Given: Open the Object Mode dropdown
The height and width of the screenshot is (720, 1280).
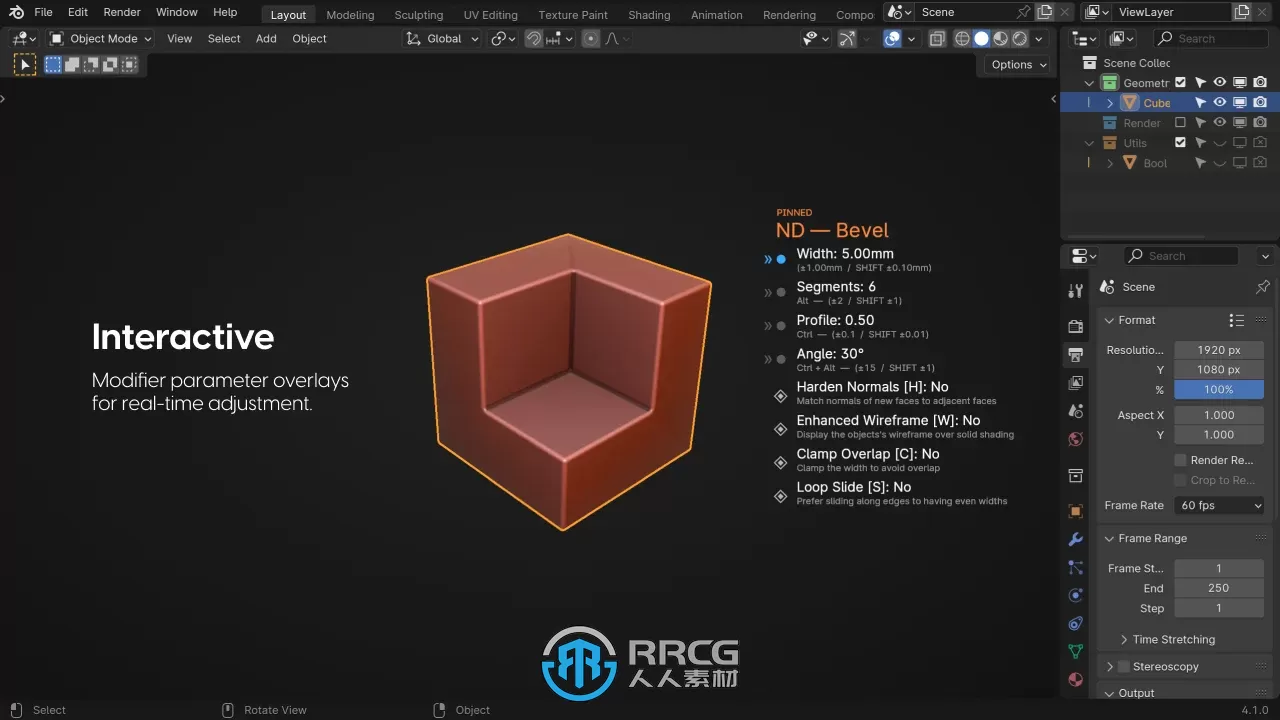Looking at the screenshot, I should click(100, 38).
